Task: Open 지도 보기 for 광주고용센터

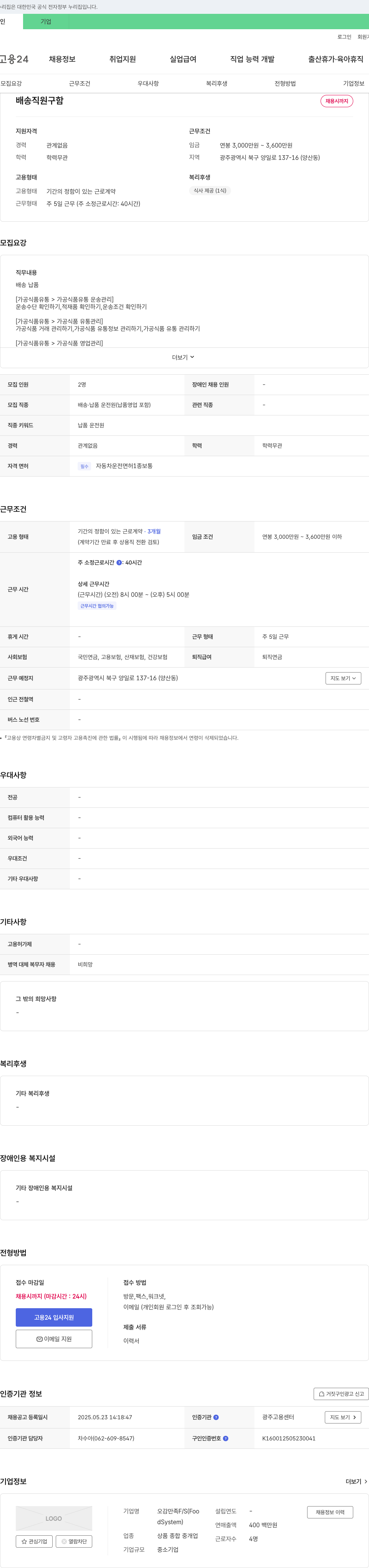Action: [343, 1417]
